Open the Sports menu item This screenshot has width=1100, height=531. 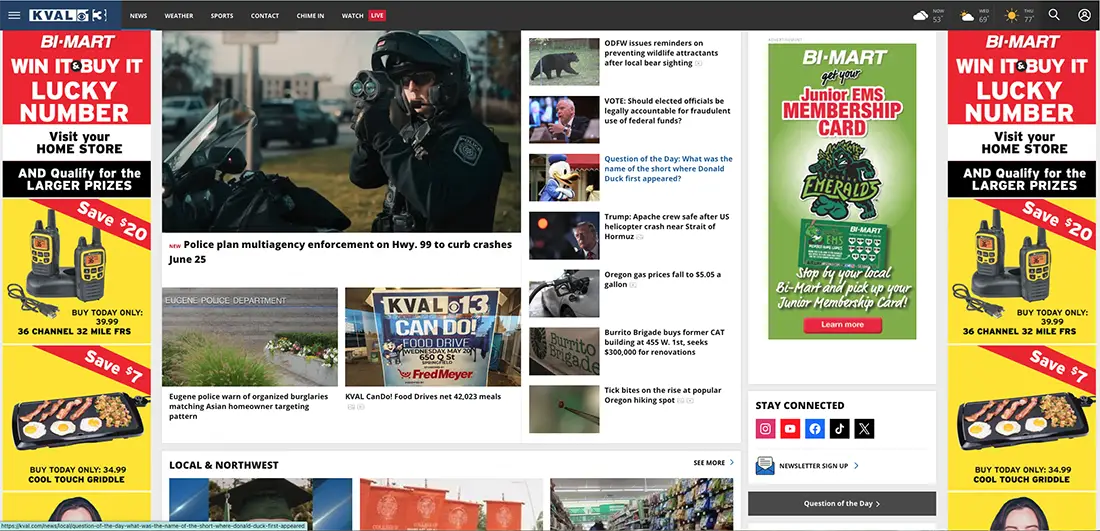(x=222, y=15)
